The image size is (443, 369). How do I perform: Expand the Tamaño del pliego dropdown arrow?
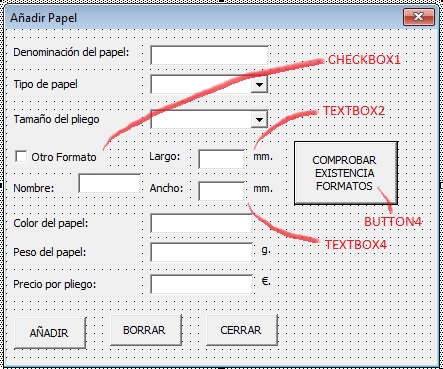[x=259, y=119]
